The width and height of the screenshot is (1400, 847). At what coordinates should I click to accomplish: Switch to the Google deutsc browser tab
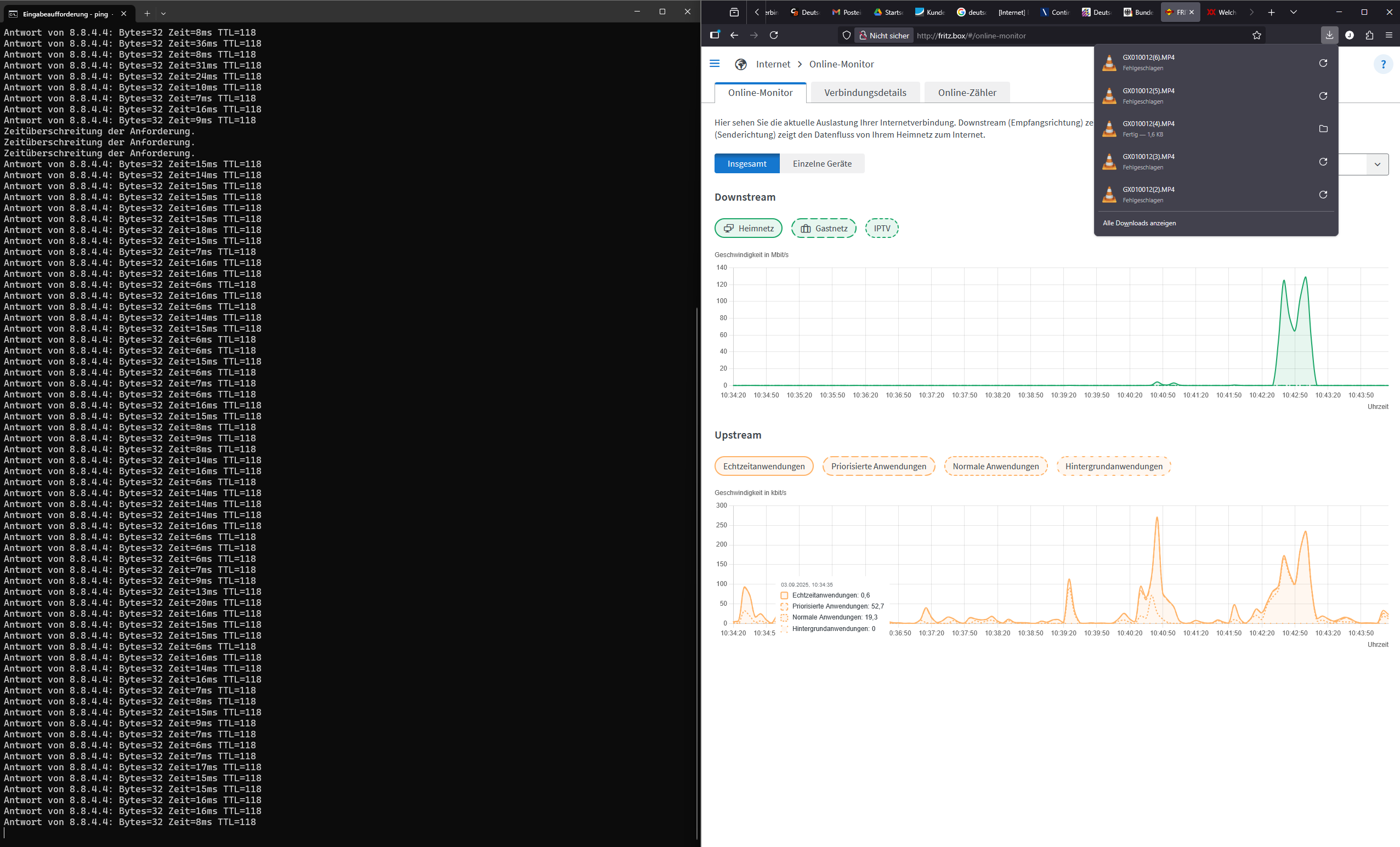click(x=972, y=12)
